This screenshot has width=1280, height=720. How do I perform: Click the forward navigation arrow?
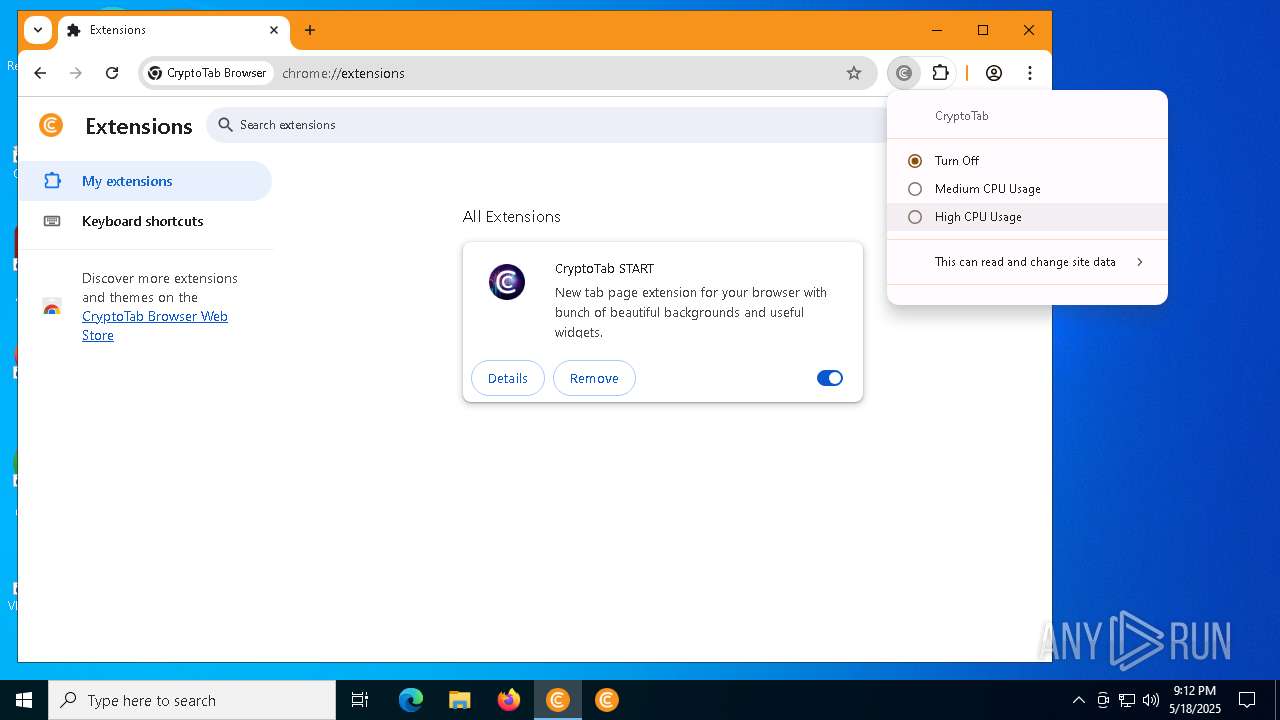click(76, 73)
